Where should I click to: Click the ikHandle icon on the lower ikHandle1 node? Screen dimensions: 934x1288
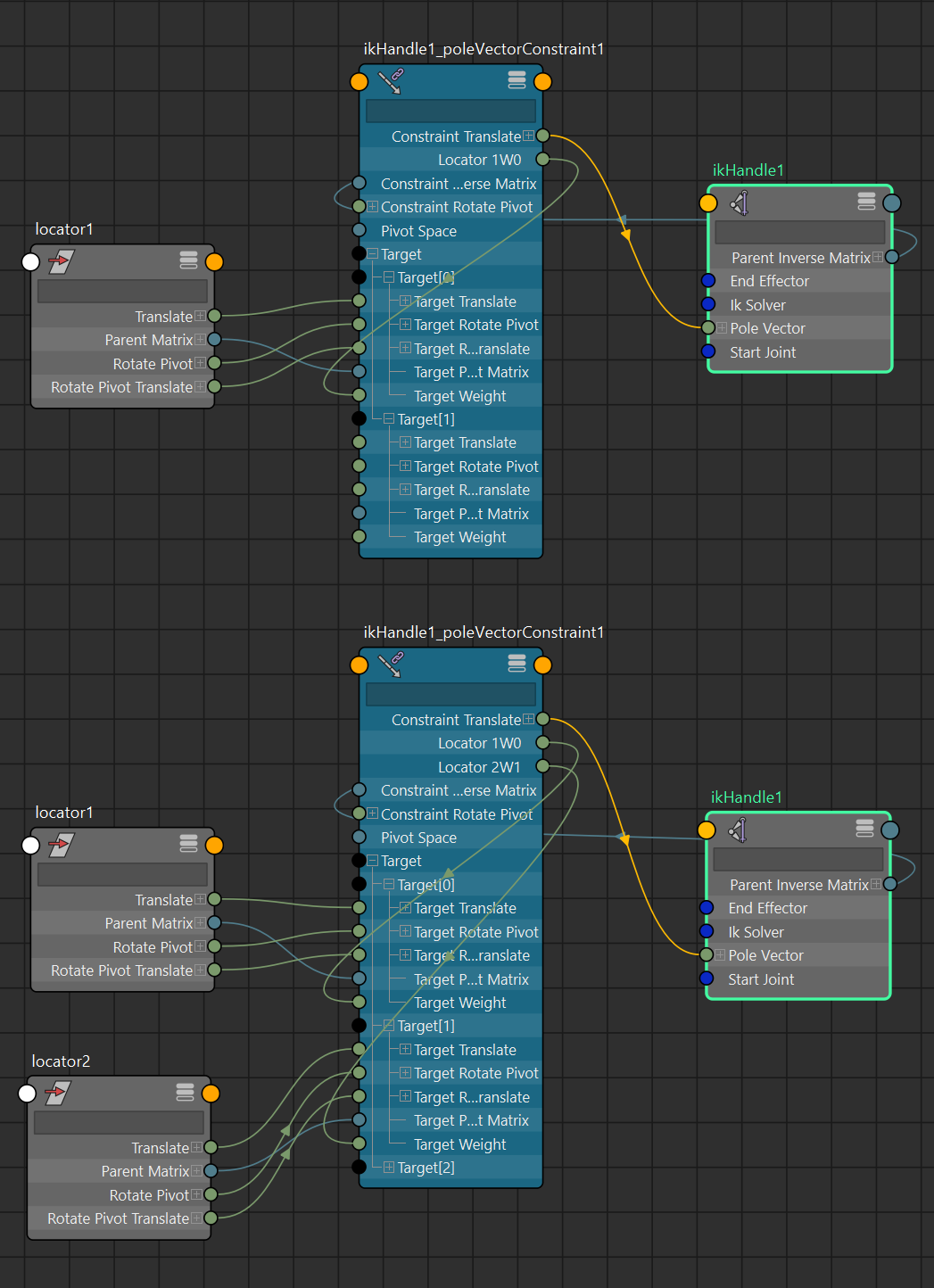[x=738, y=830]
